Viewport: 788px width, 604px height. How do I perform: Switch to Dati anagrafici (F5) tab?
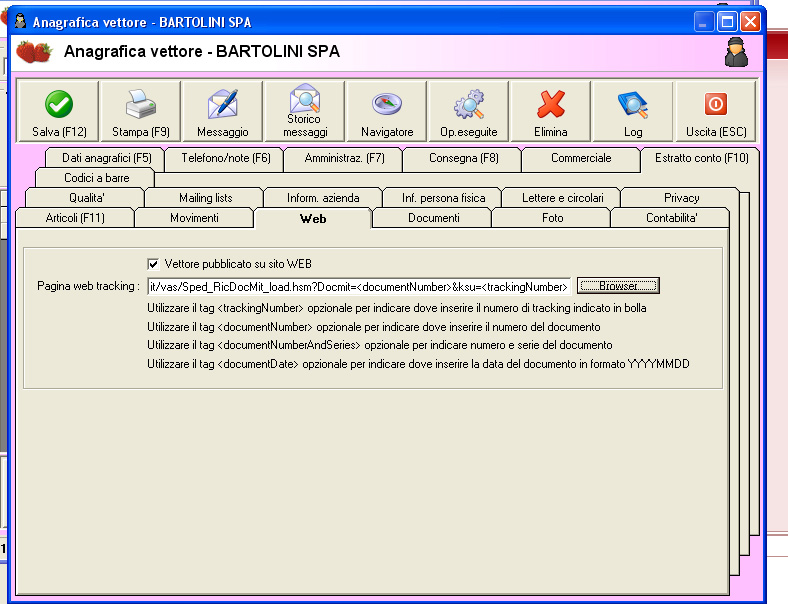(x=106, y=158)
